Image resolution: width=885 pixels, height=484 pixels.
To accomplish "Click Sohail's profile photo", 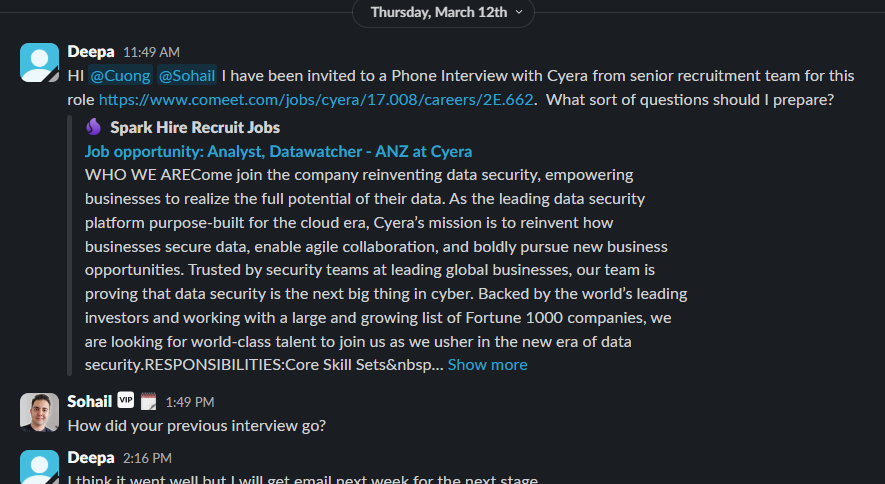I will [39, 412].
